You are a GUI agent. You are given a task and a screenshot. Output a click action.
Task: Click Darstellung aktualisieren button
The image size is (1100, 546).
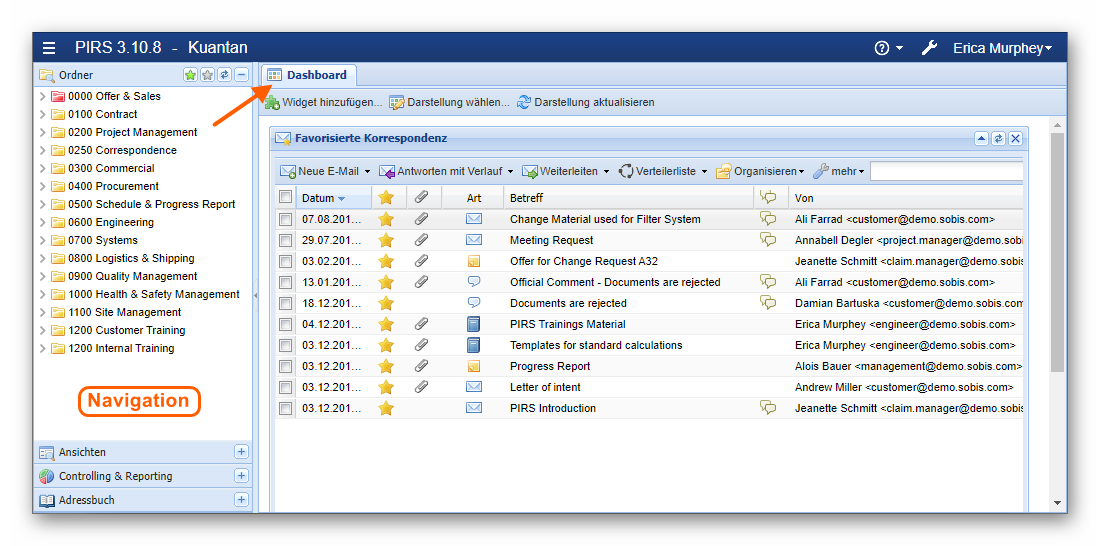pos(586,102)
